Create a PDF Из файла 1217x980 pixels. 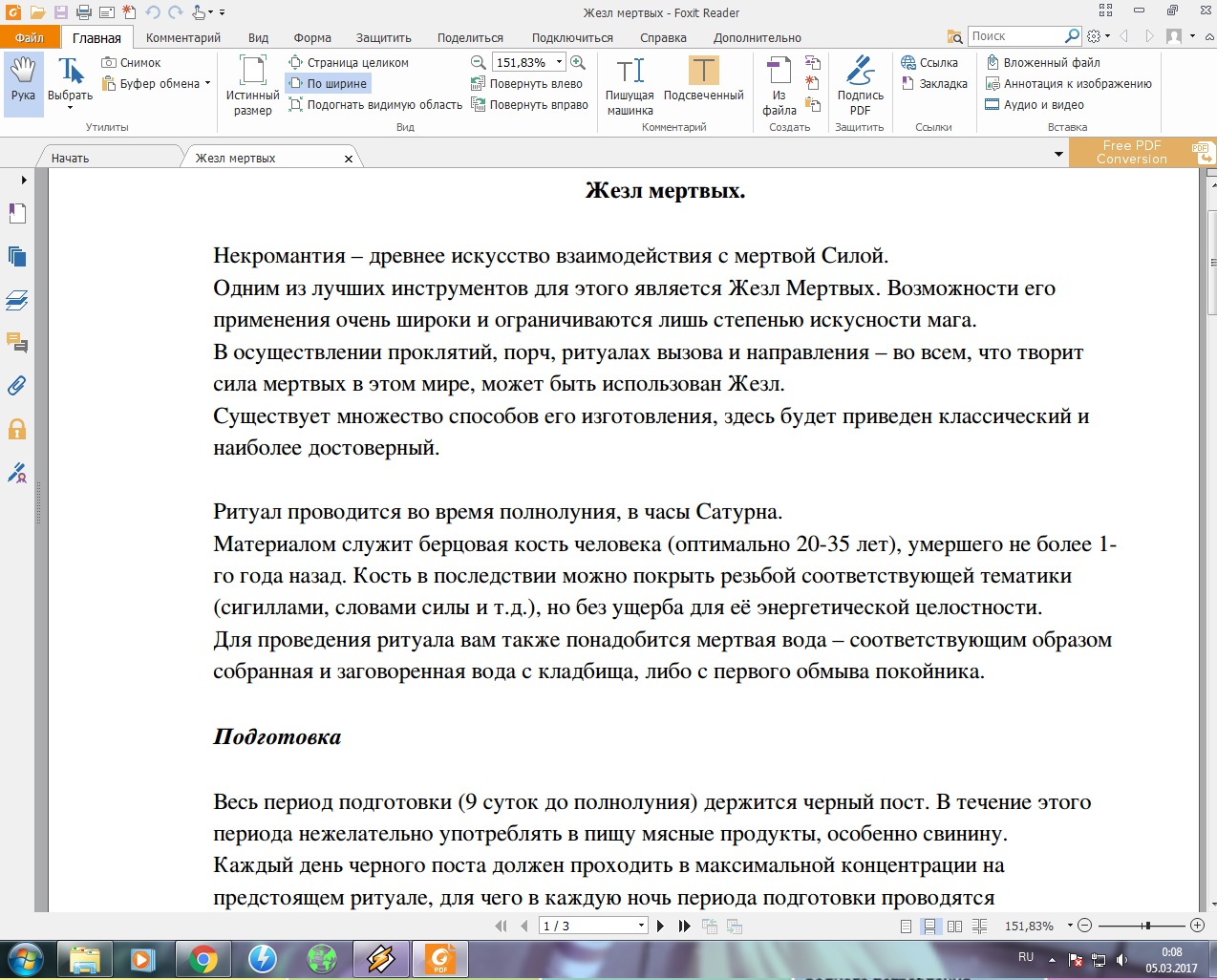click(x=779, y=86)
